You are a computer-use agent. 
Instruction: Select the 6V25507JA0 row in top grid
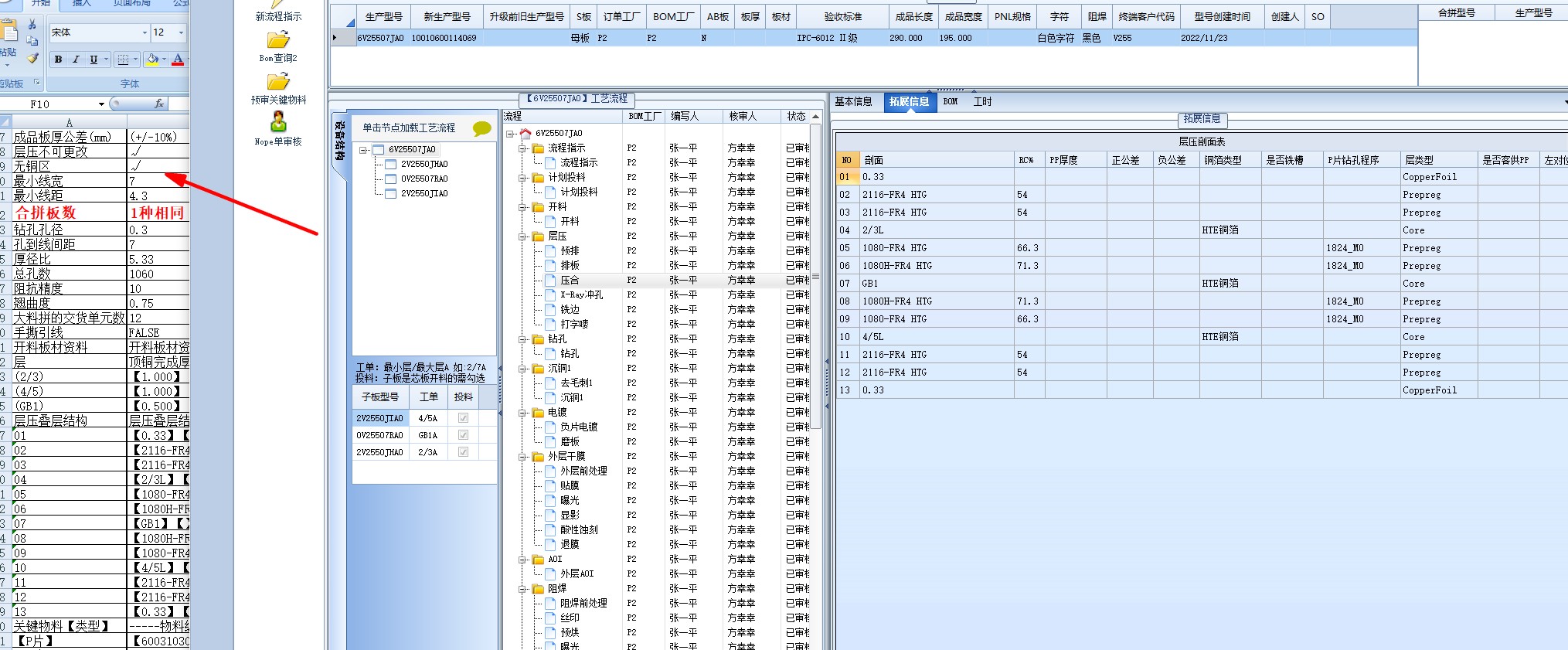873,38
